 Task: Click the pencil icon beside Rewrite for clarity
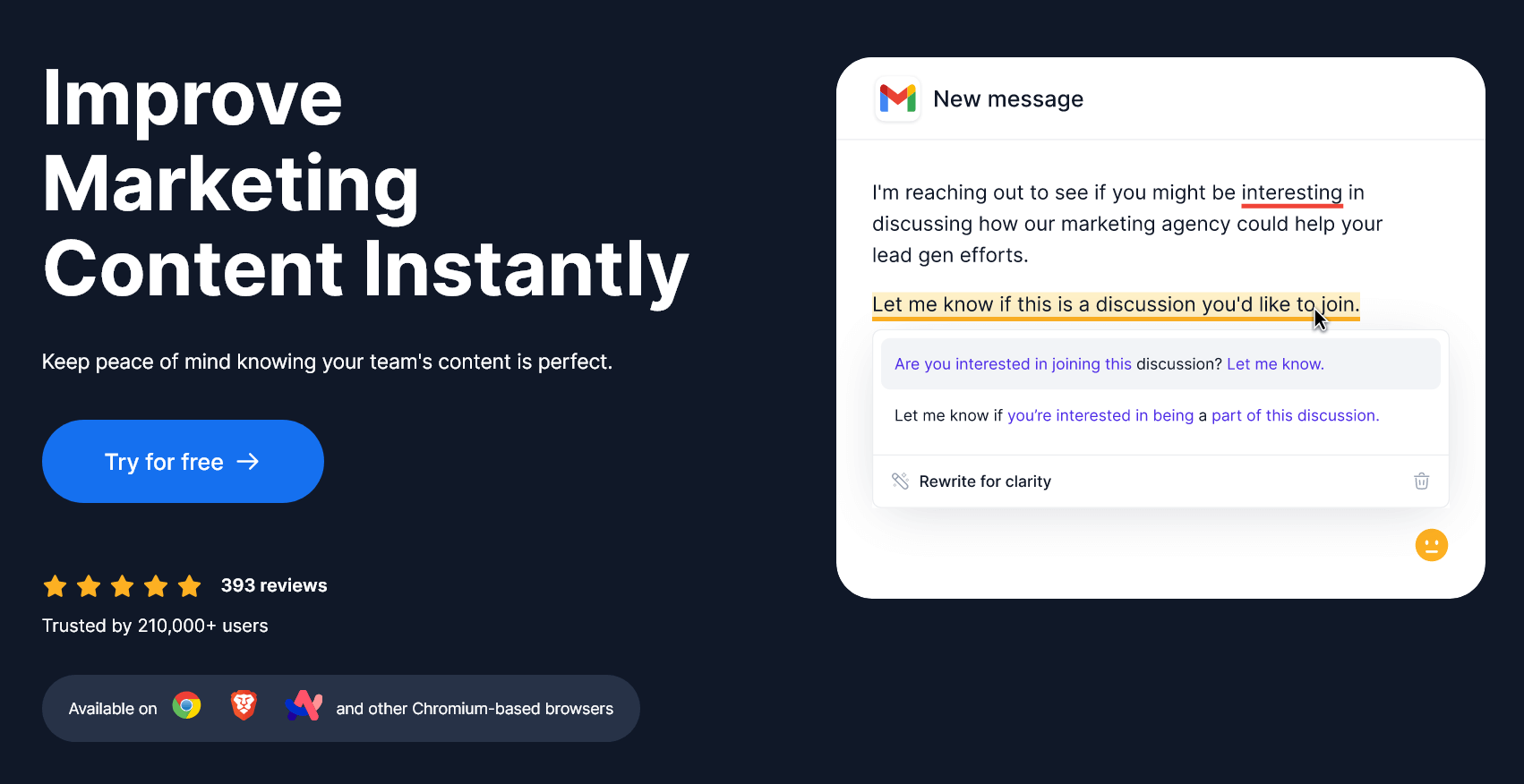tap(900, 481)
